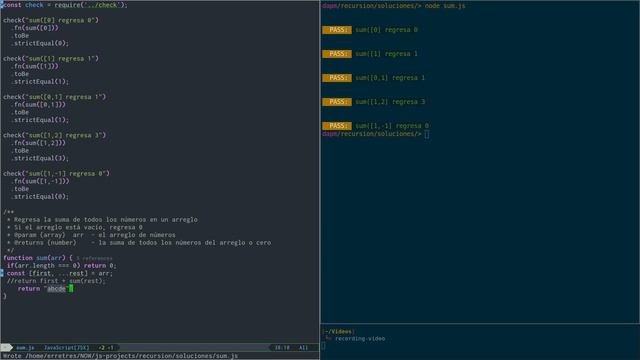Click the 'function sum(arr) {' declaration
The width and height of the screenshot is (640, 360).
coord(38,258)
